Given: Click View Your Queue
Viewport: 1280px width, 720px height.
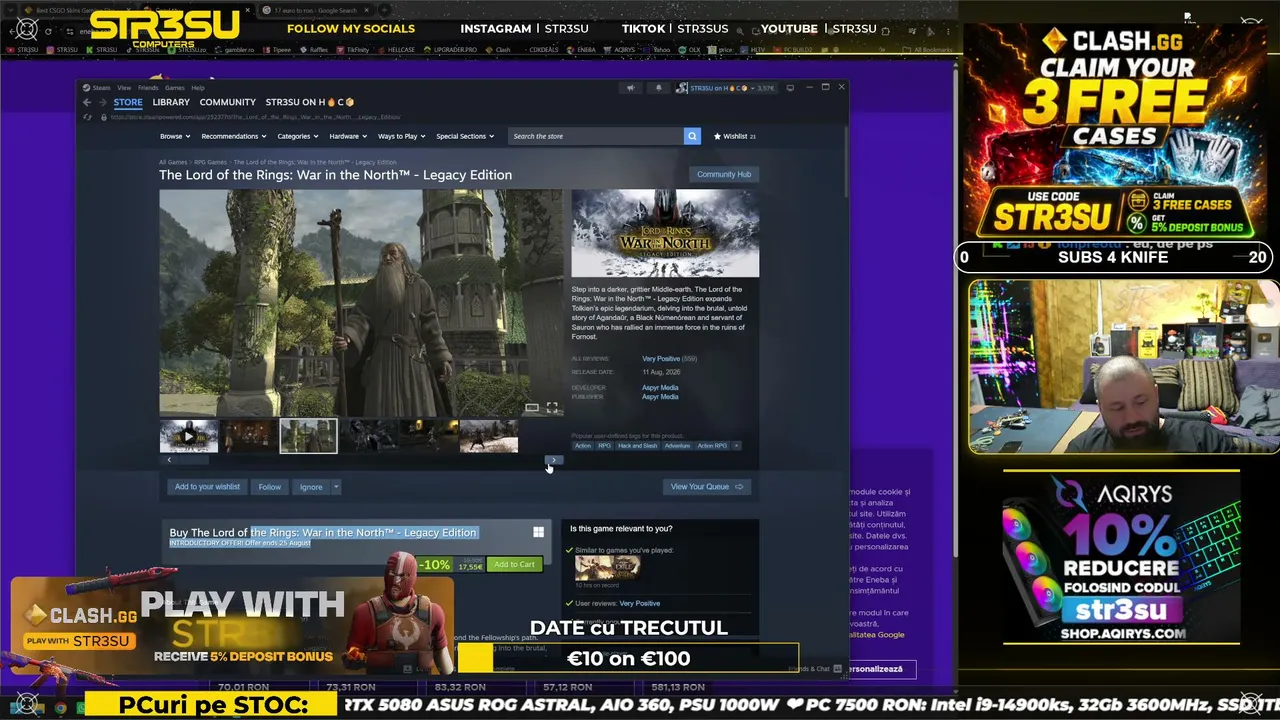Looking at the screenshot, I should [x=706, y=487].
